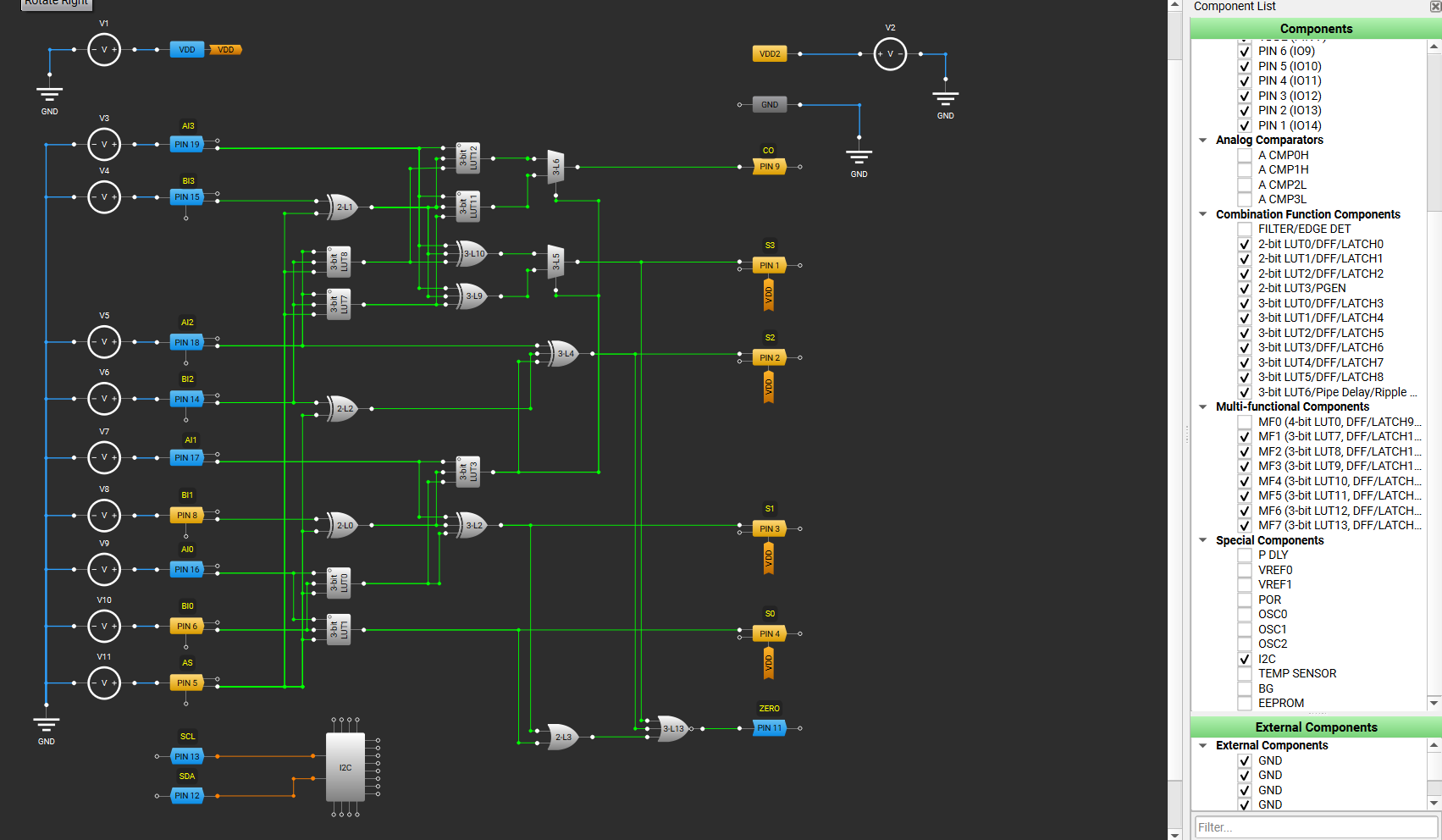1442x840 pixels.
Task: Check the FILTER/EDGE DET checkbox
Action: [x=1245, y=229]
